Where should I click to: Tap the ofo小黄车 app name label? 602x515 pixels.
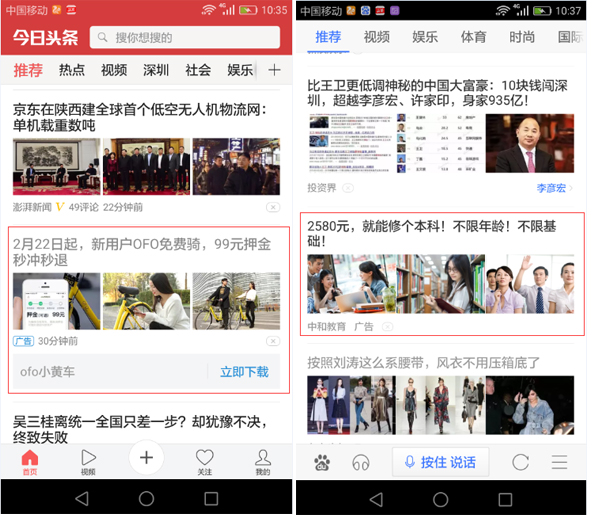click(x=48, y=372)
